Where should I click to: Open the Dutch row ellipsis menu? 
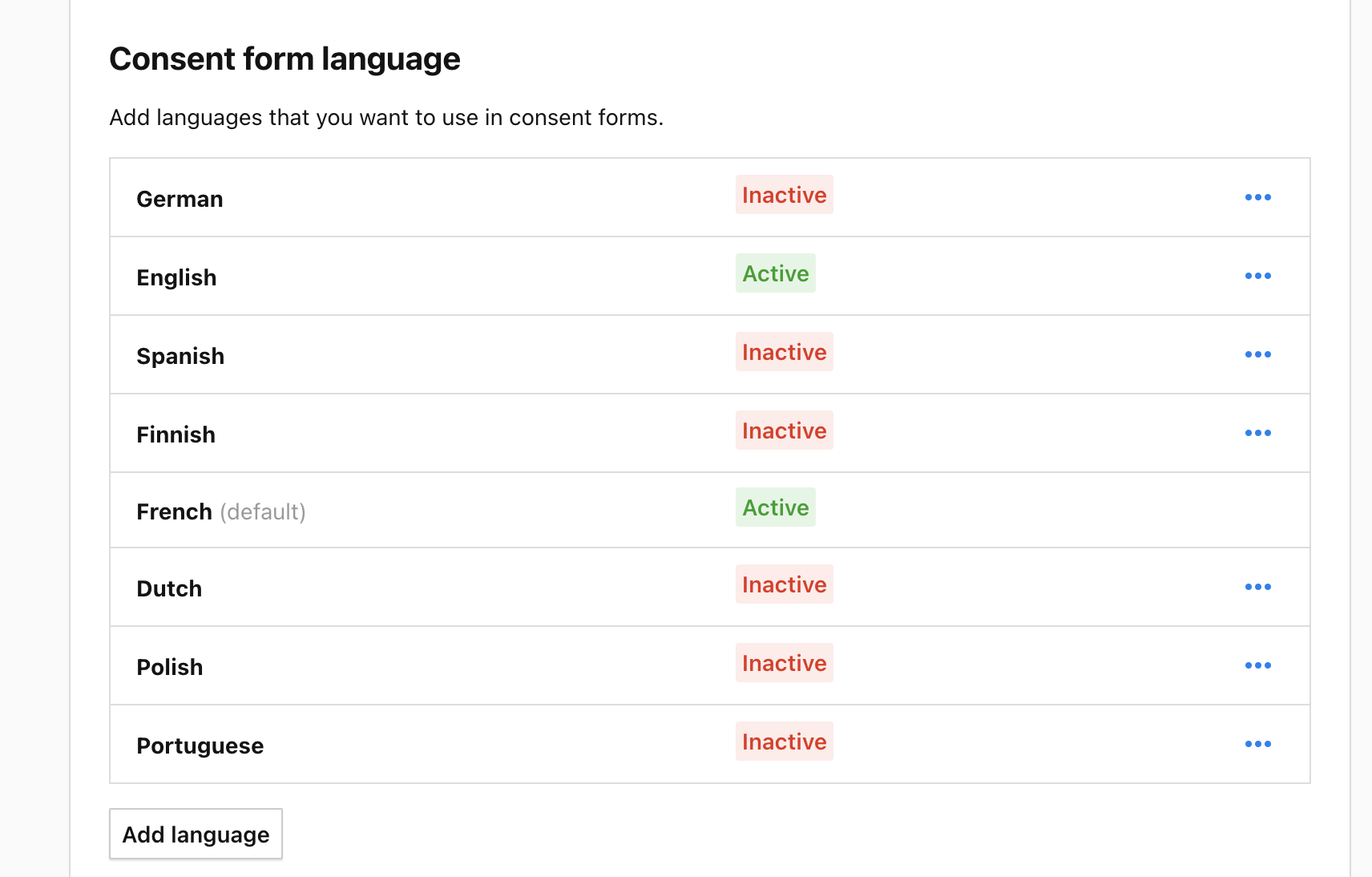pos(1257,587)
